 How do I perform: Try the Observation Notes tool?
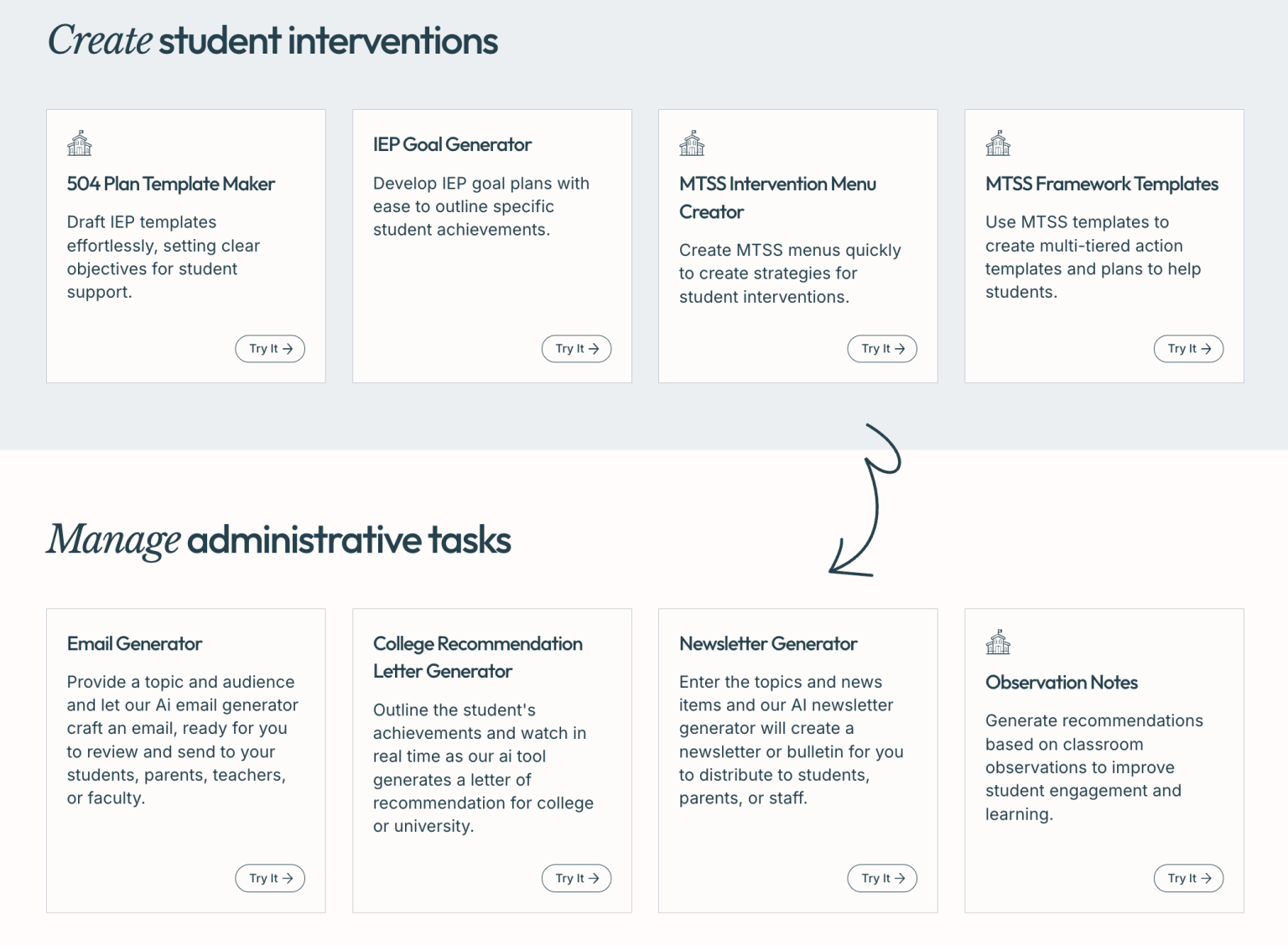(x=1188, y=878)
